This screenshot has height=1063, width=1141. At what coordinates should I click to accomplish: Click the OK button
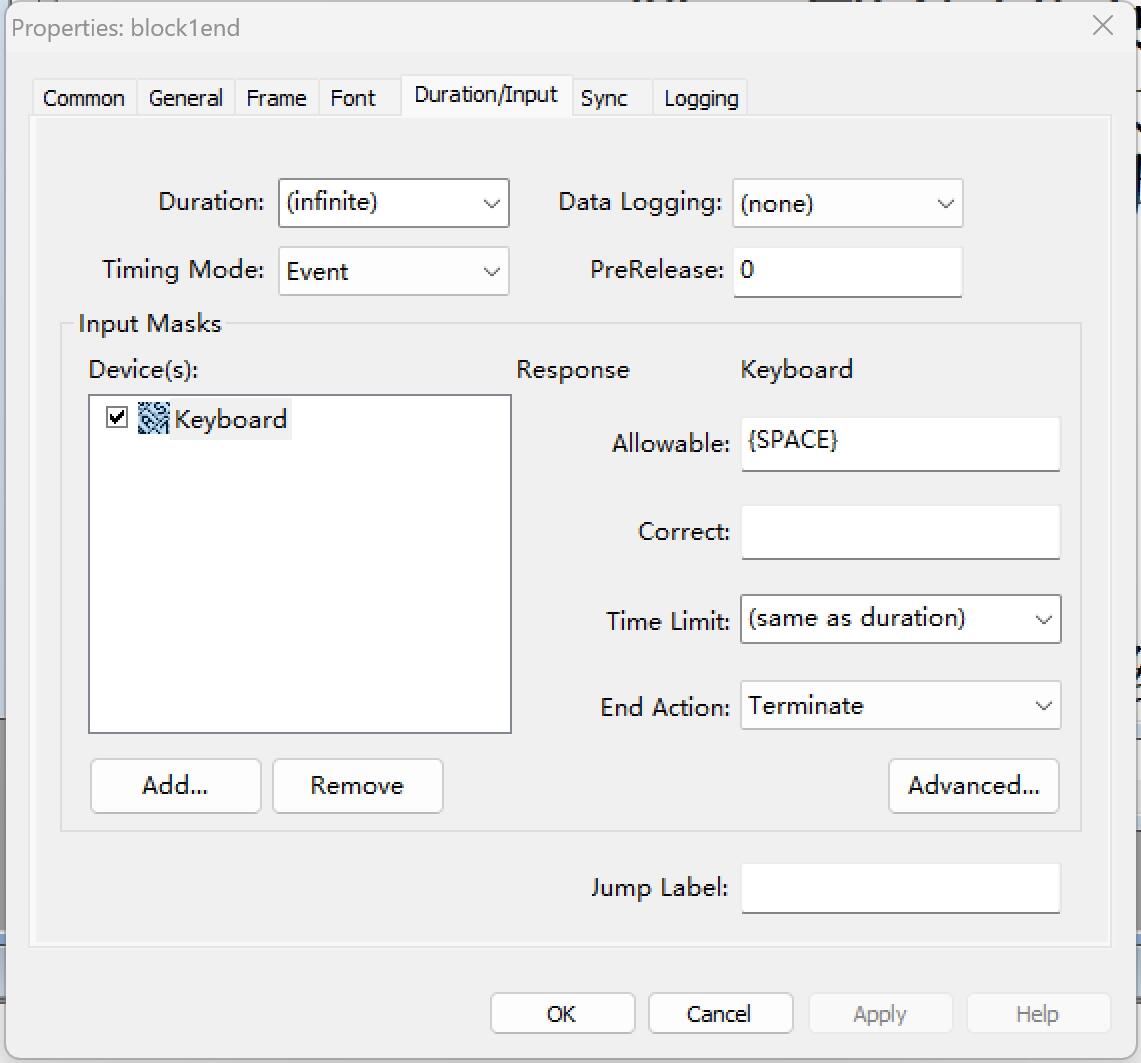point(562,1013)
